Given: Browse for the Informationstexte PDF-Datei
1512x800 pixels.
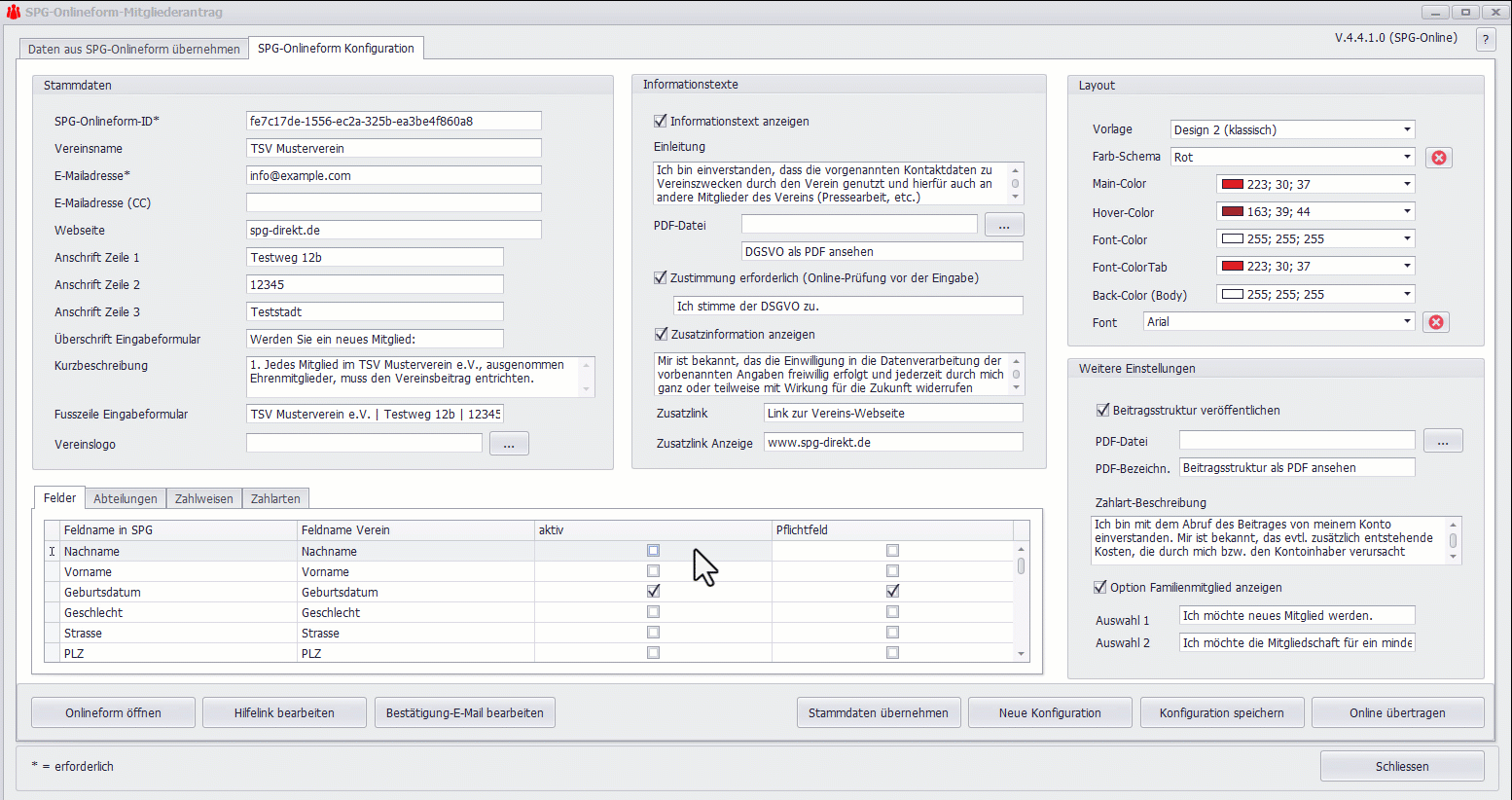Looking at the screenshot, I should tap(1004, 225).
